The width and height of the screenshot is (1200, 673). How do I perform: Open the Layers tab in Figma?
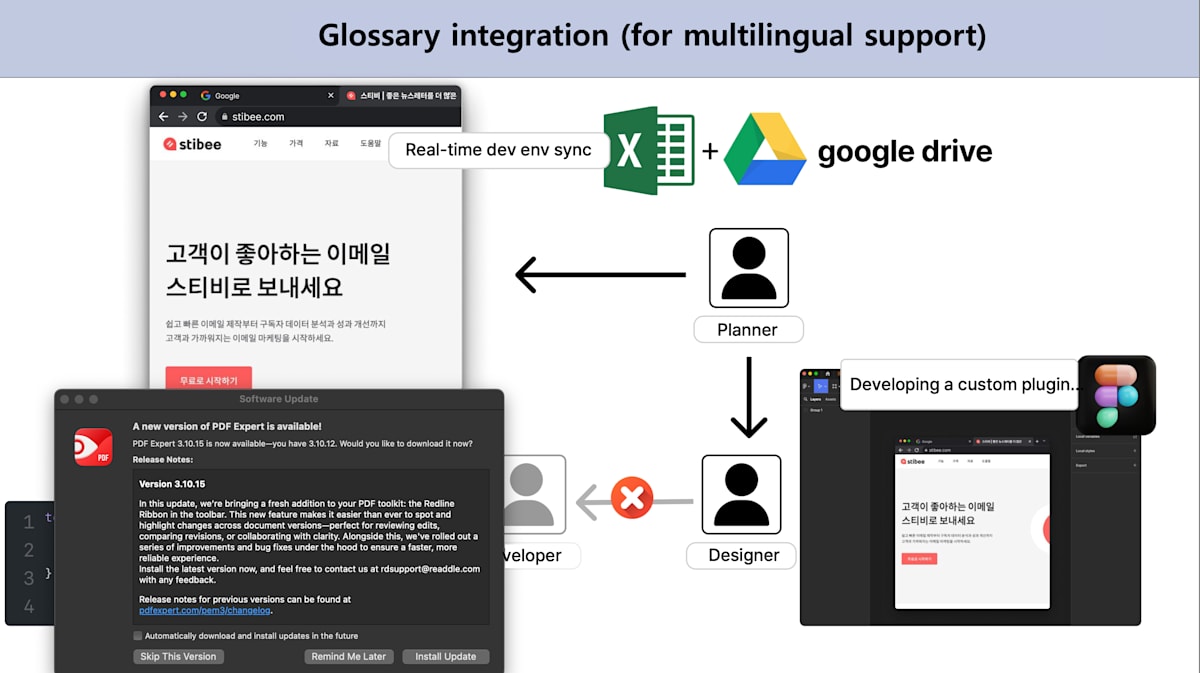(814, 398)
